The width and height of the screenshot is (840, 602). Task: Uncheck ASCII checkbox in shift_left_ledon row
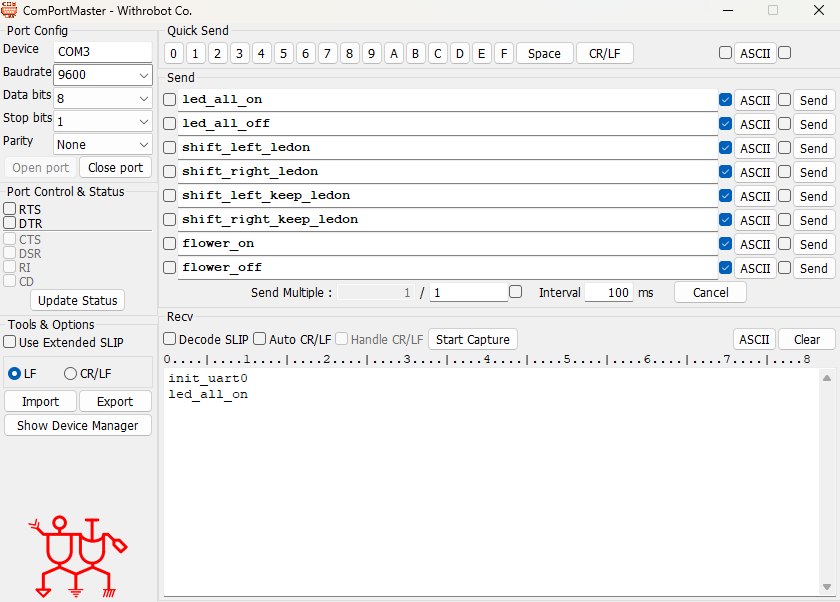tap(725, 147)
